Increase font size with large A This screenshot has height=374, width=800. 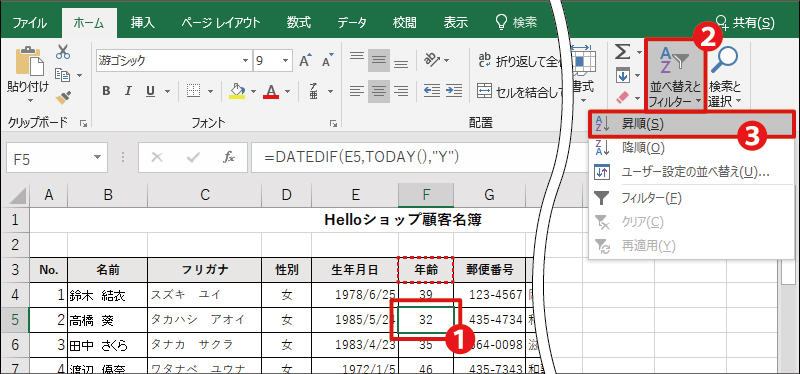coord(306,61)
